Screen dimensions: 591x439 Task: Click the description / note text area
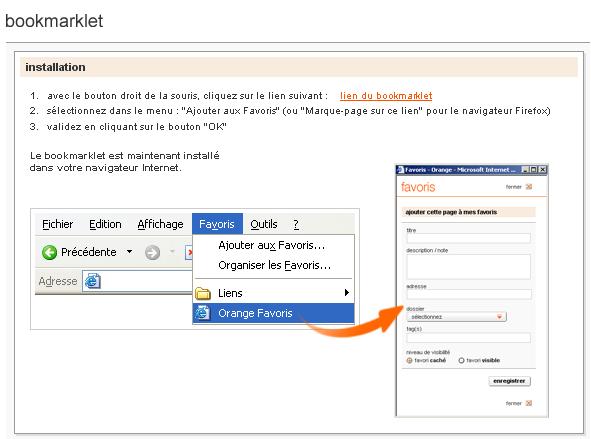469,266
